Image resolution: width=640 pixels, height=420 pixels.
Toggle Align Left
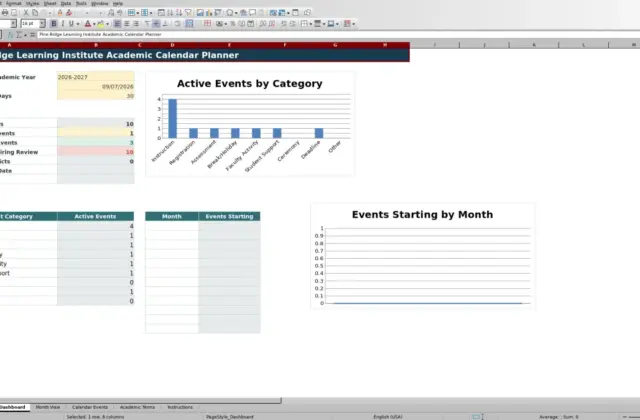[x=117, y=24]
